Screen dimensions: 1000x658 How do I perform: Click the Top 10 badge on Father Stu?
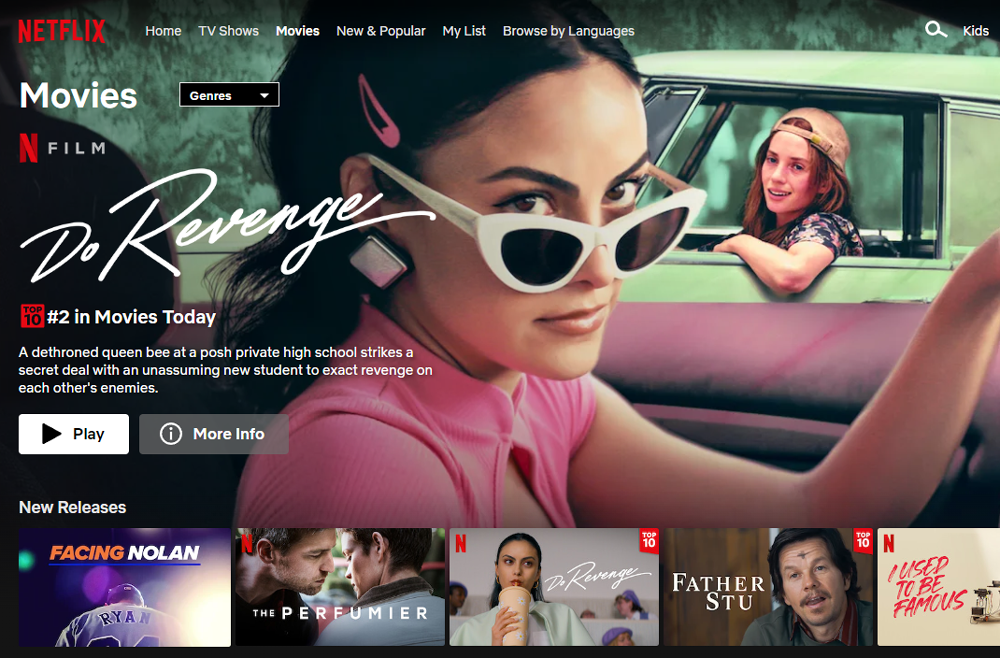pos(863,540)
